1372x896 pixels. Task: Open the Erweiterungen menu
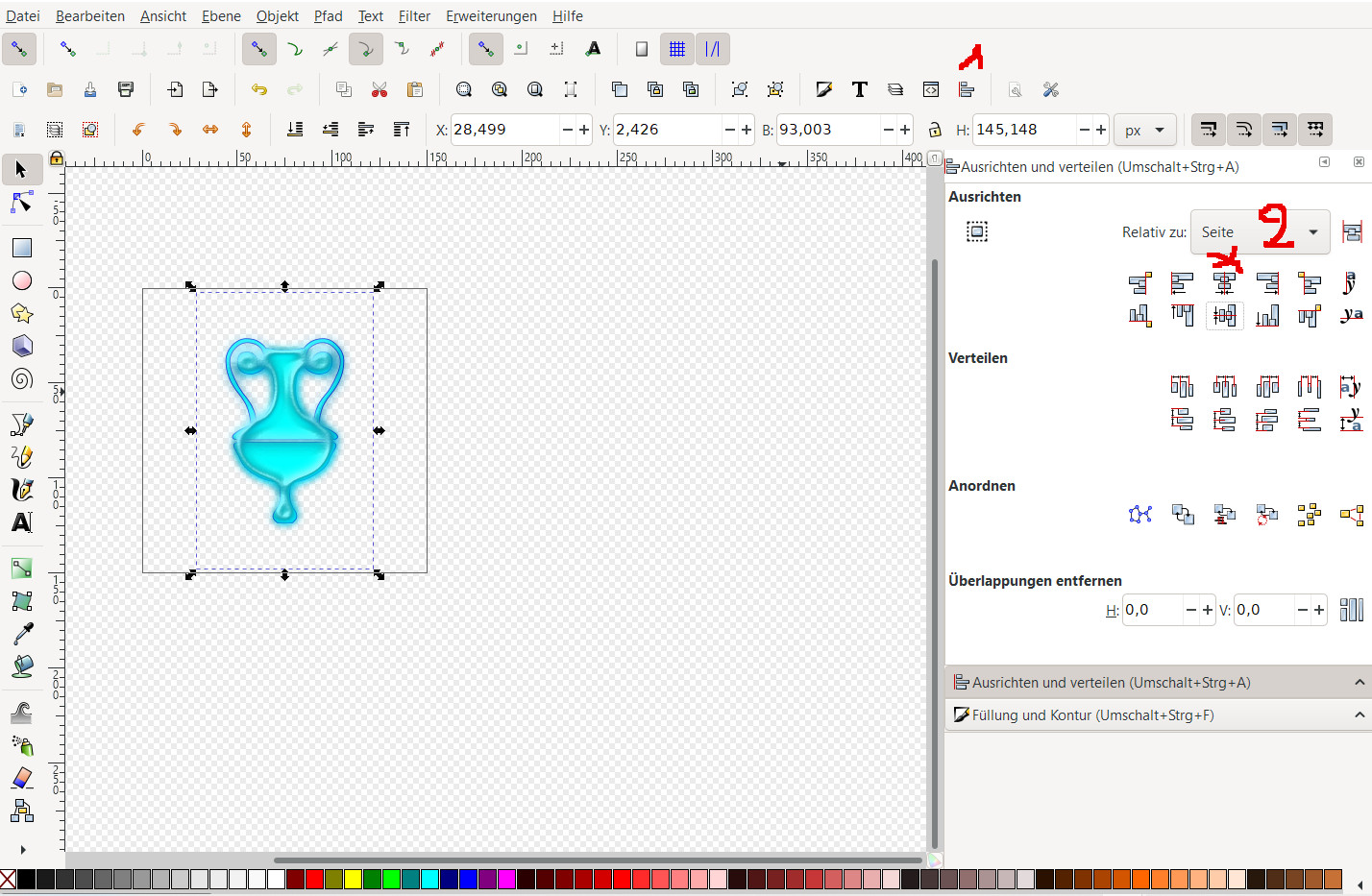coord(491,16)
